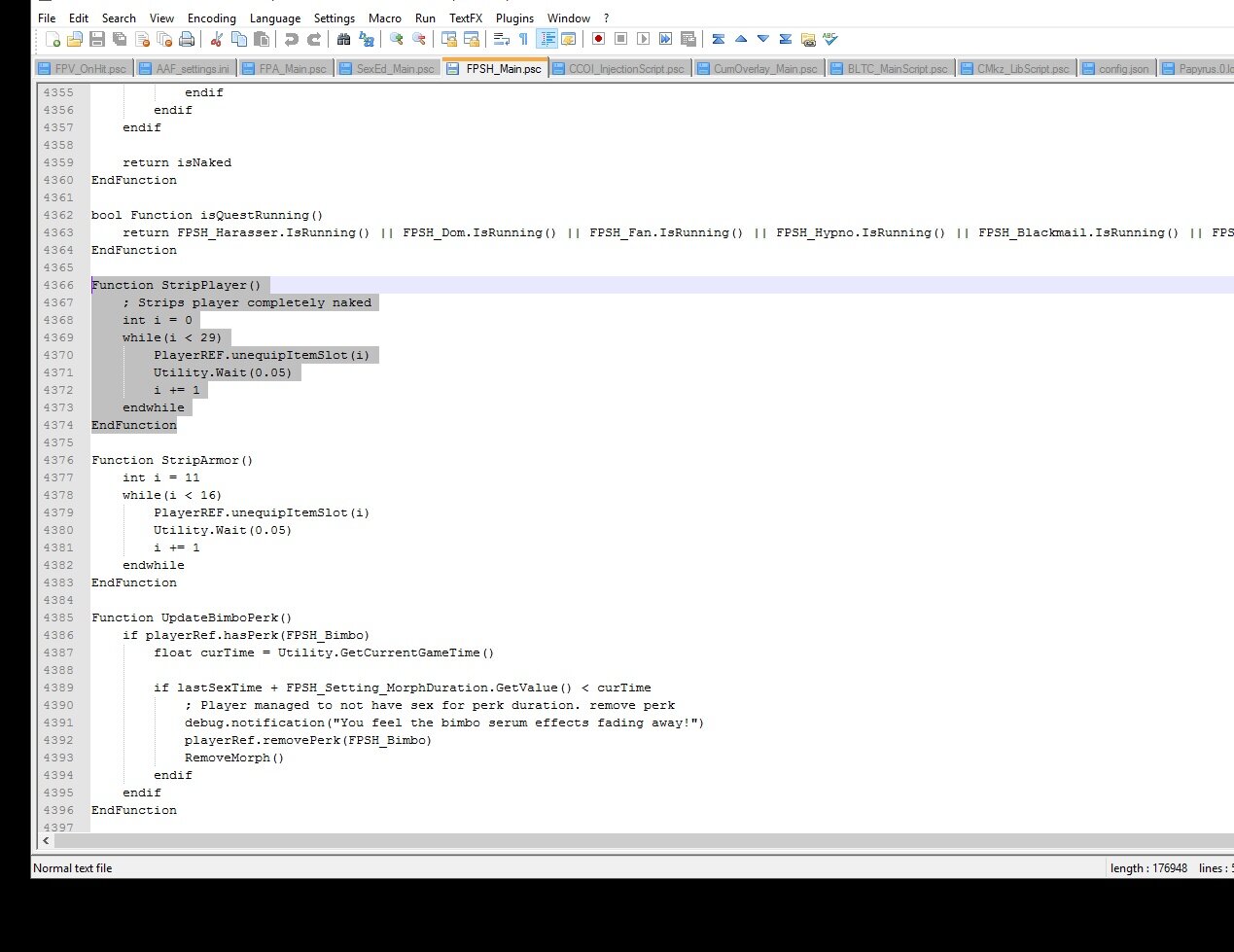Paste the clipboard using the toolbar icon
This screenshot has height=952, width=1234.
tap(262, 39)
